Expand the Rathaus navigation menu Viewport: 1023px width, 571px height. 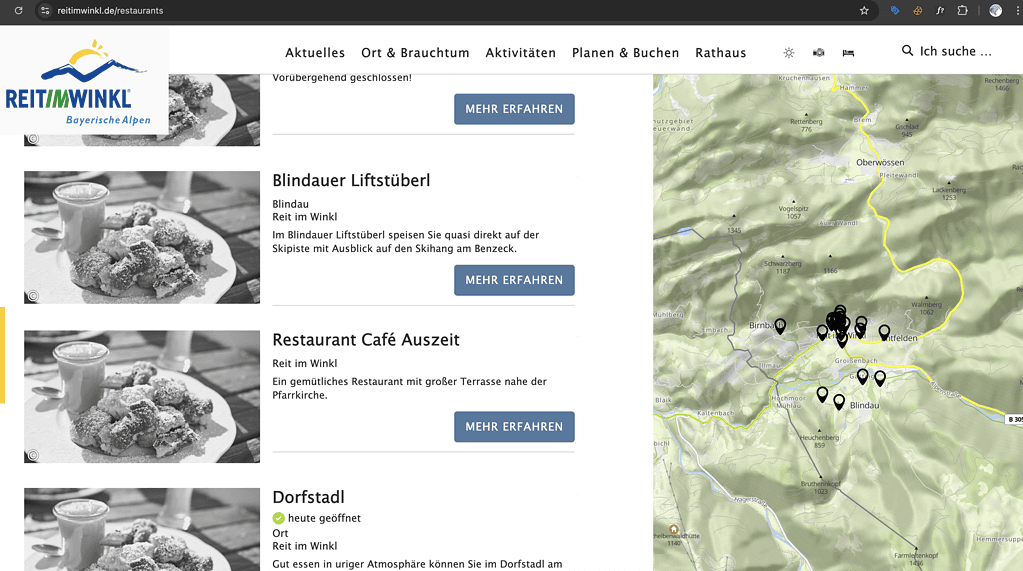pos(720,53)
